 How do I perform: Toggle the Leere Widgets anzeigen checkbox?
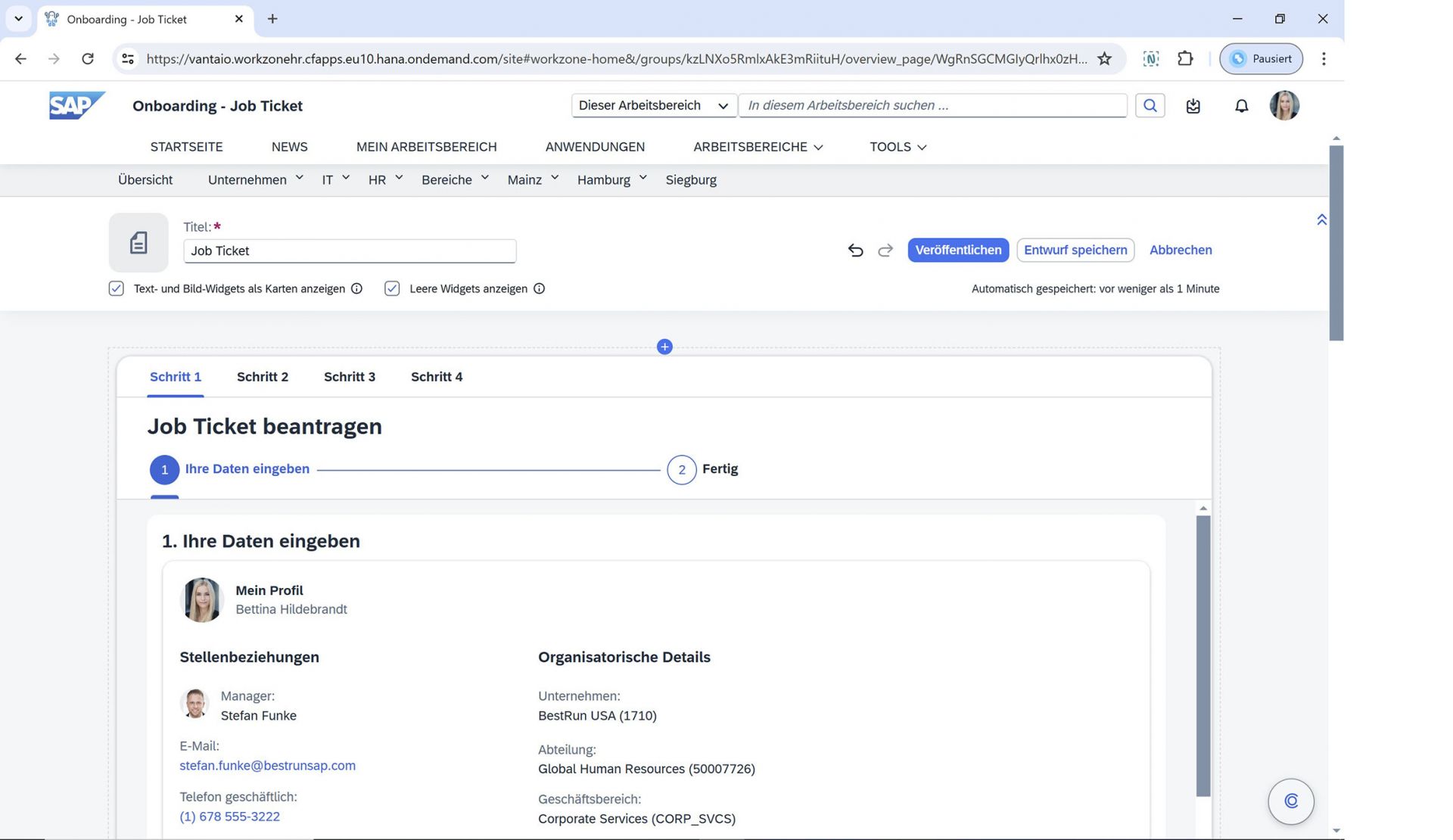coord(392,288)
